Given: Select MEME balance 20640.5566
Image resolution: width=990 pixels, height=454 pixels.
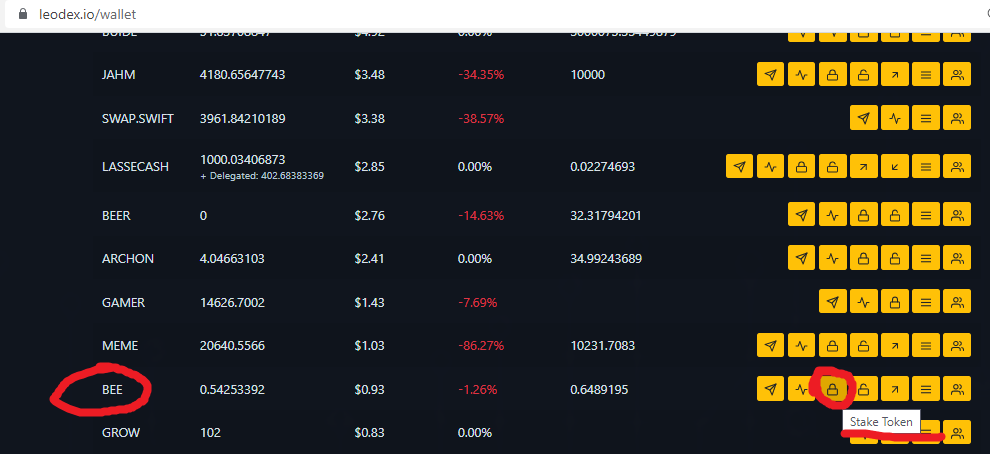Looking at the screenshot, I should click(x=232, y=345).
